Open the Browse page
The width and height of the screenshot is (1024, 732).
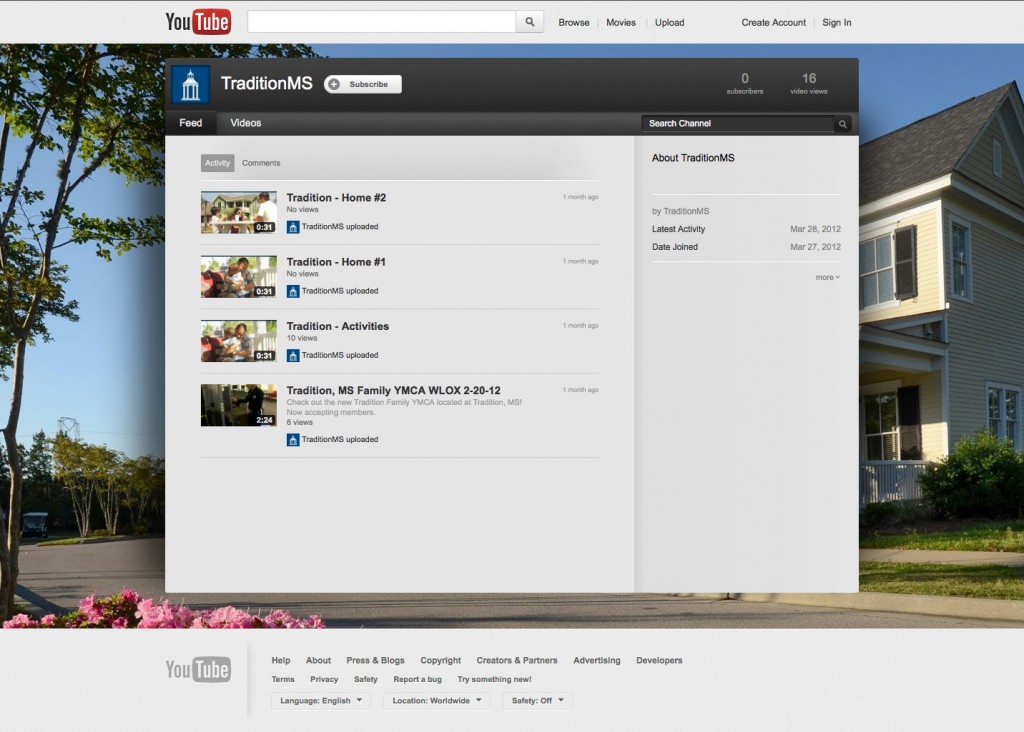point(573,22)
